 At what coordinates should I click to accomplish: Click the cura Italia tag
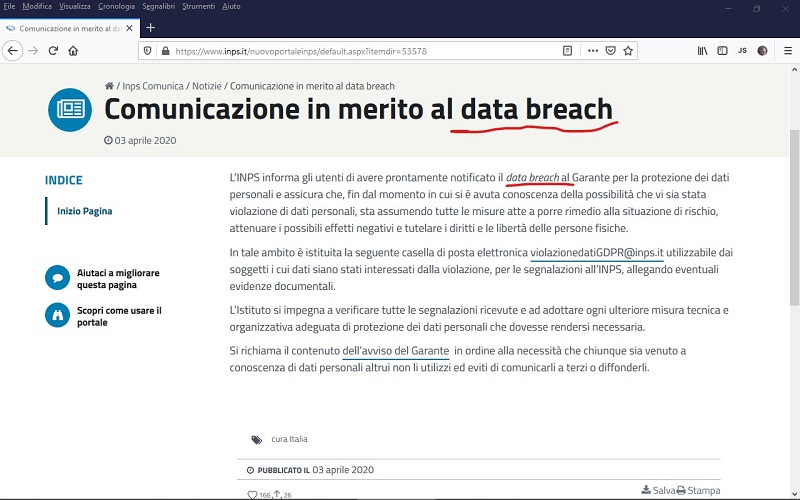coord(289,439)
